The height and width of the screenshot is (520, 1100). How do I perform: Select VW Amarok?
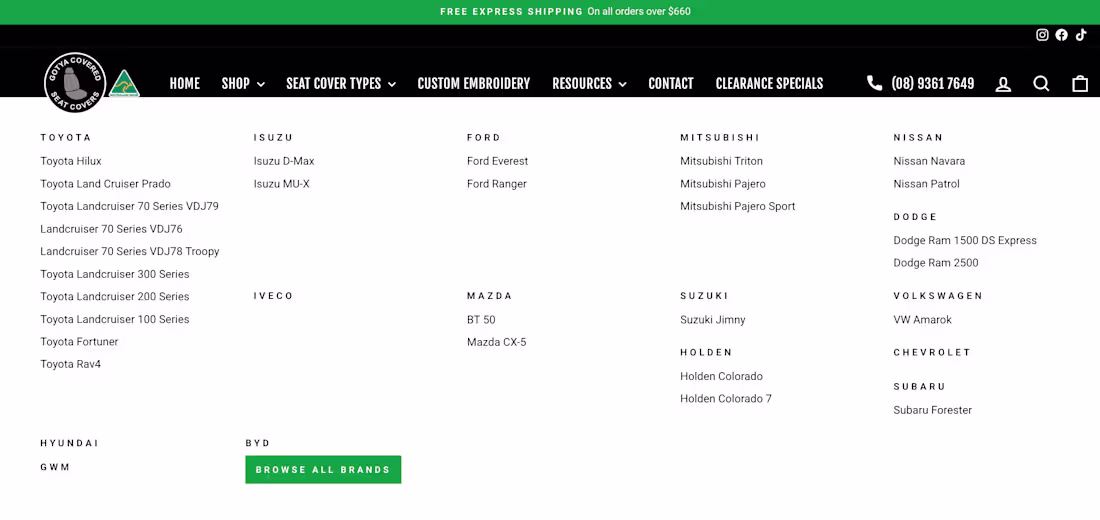[923, 320]
